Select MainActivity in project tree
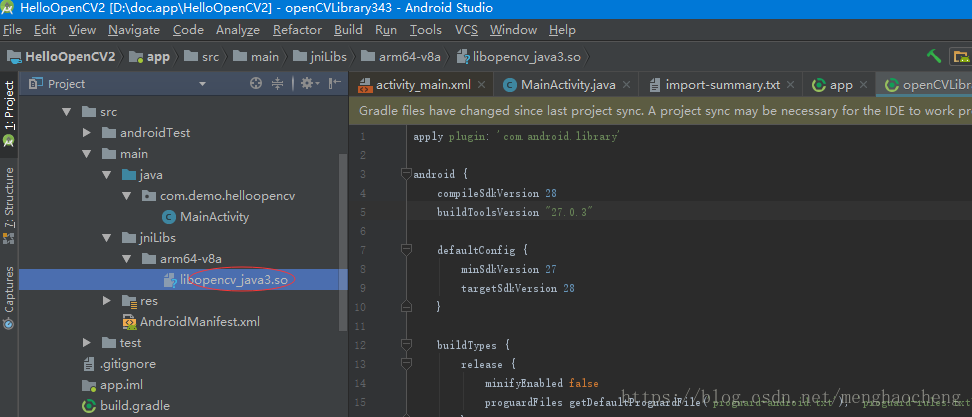Image resolution: width=972 pixels, height=417 pixels. (x=214, y=217)
